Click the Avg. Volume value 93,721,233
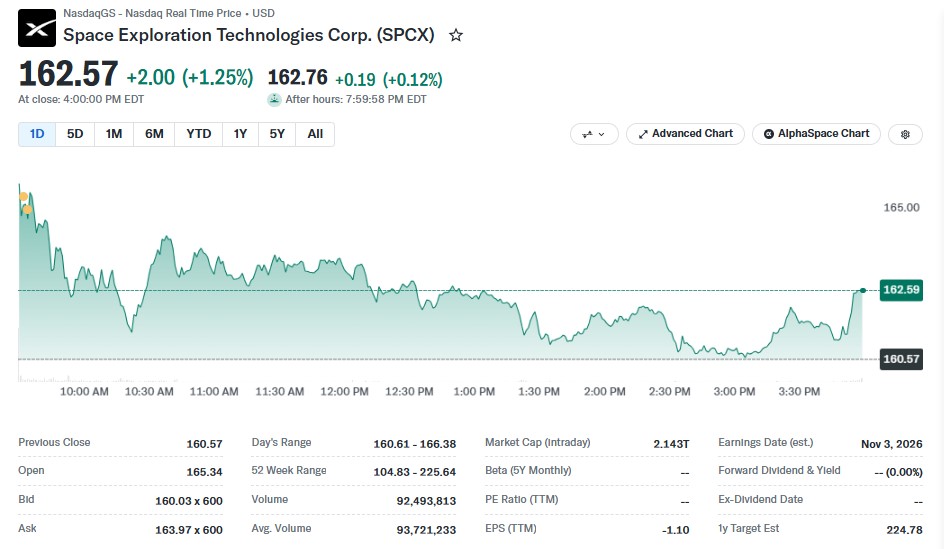The width and height of the screenshot is (944, 549). [426, 530]
